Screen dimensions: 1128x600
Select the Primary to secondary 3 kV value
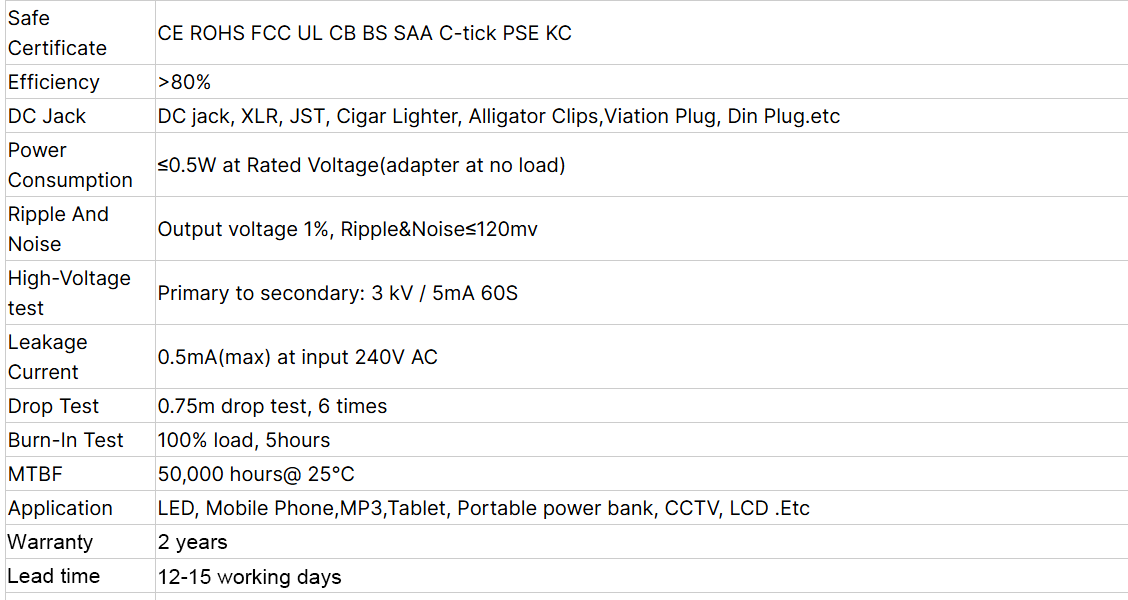[x=337, y=293]
